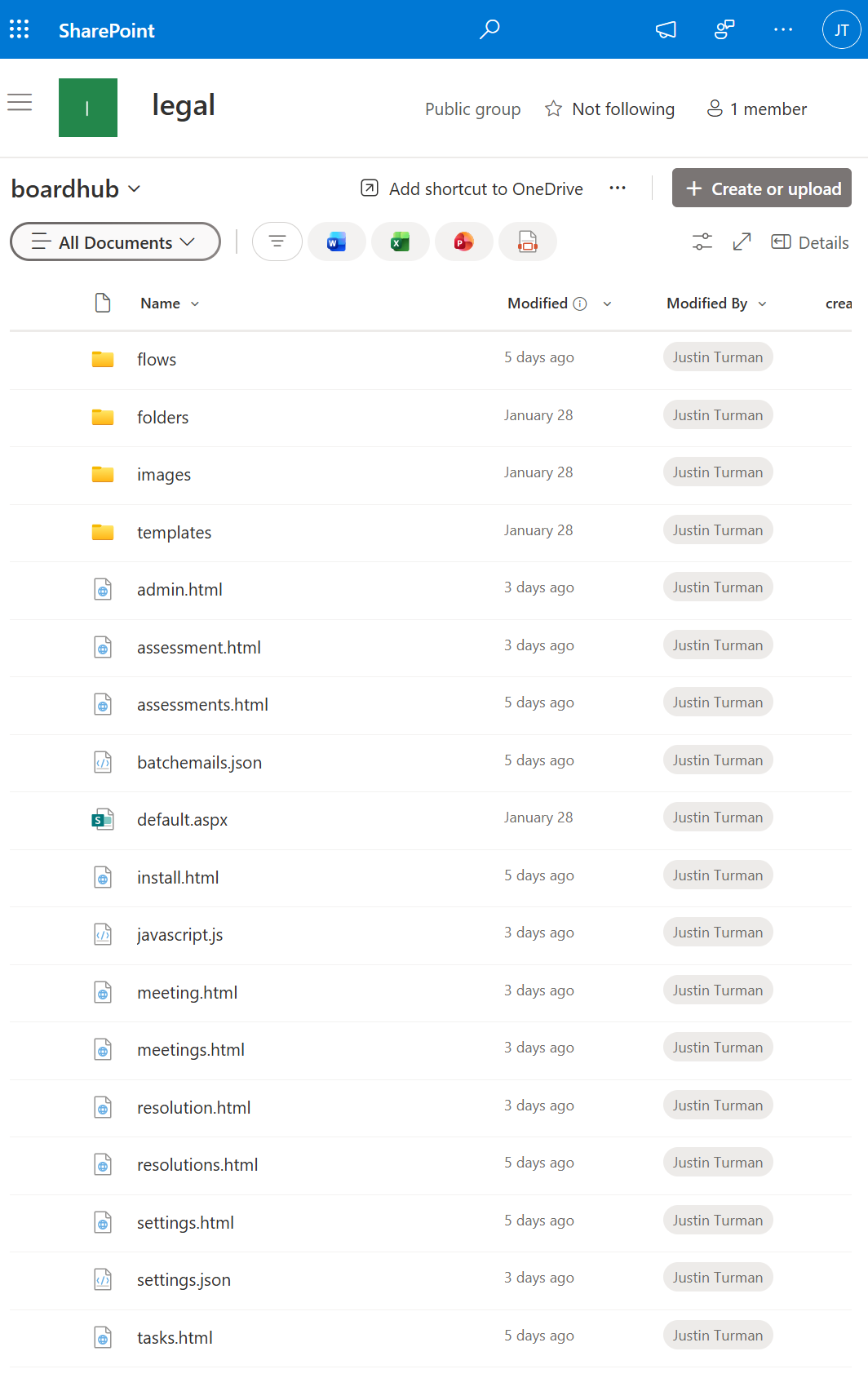
Task: Filter documents by Word file type
Action: pyautogui.click(x=336, y=242)
